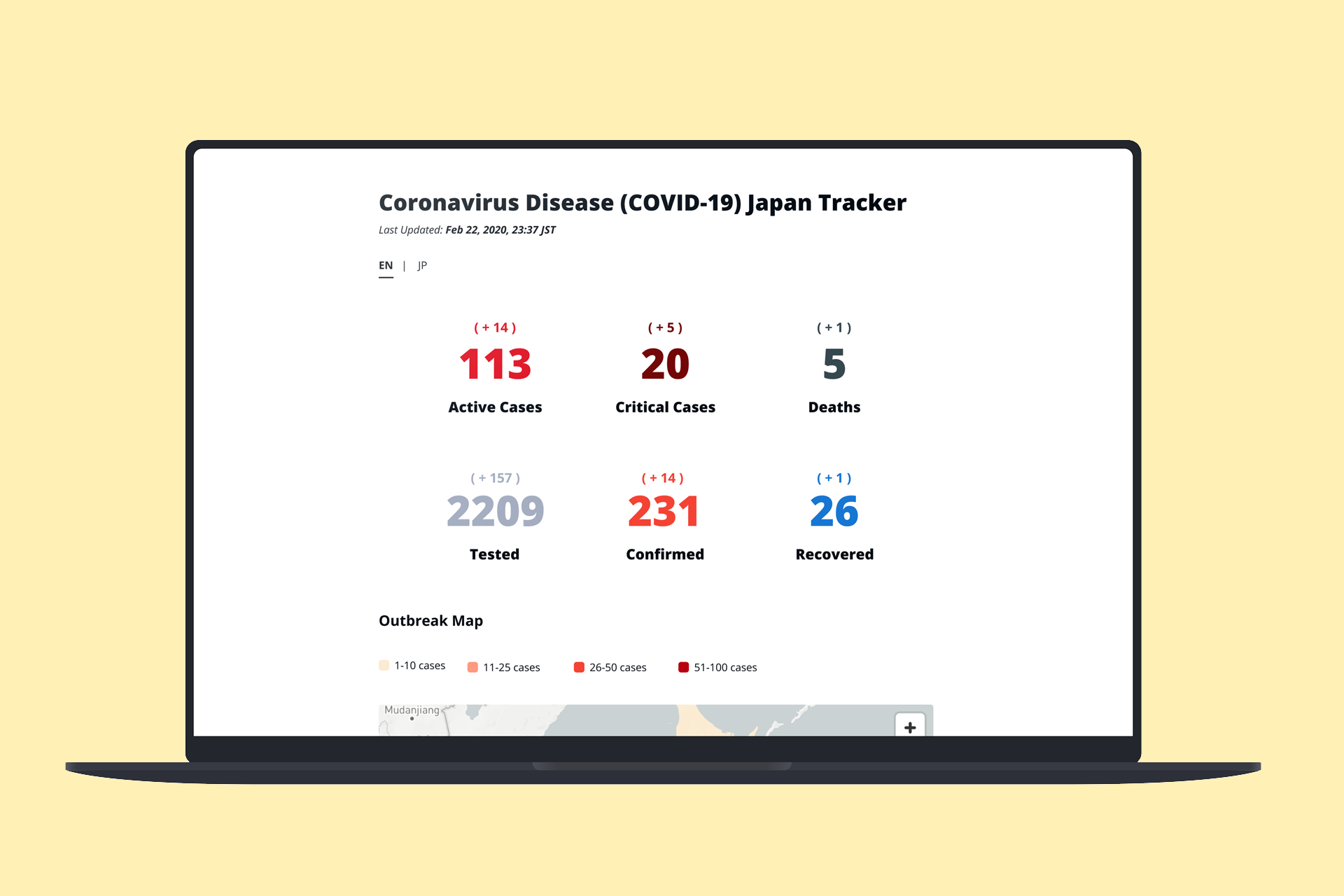This screenshot has width=1344, height=896.
Task: Click the 11-25 cases legend swatch
Action: (472, 667)
